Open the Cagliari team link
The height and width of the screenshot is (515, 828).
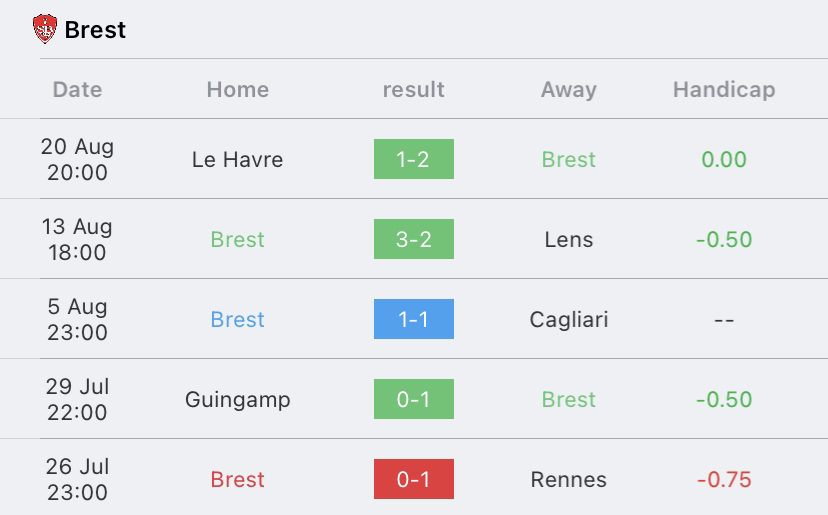569,320
